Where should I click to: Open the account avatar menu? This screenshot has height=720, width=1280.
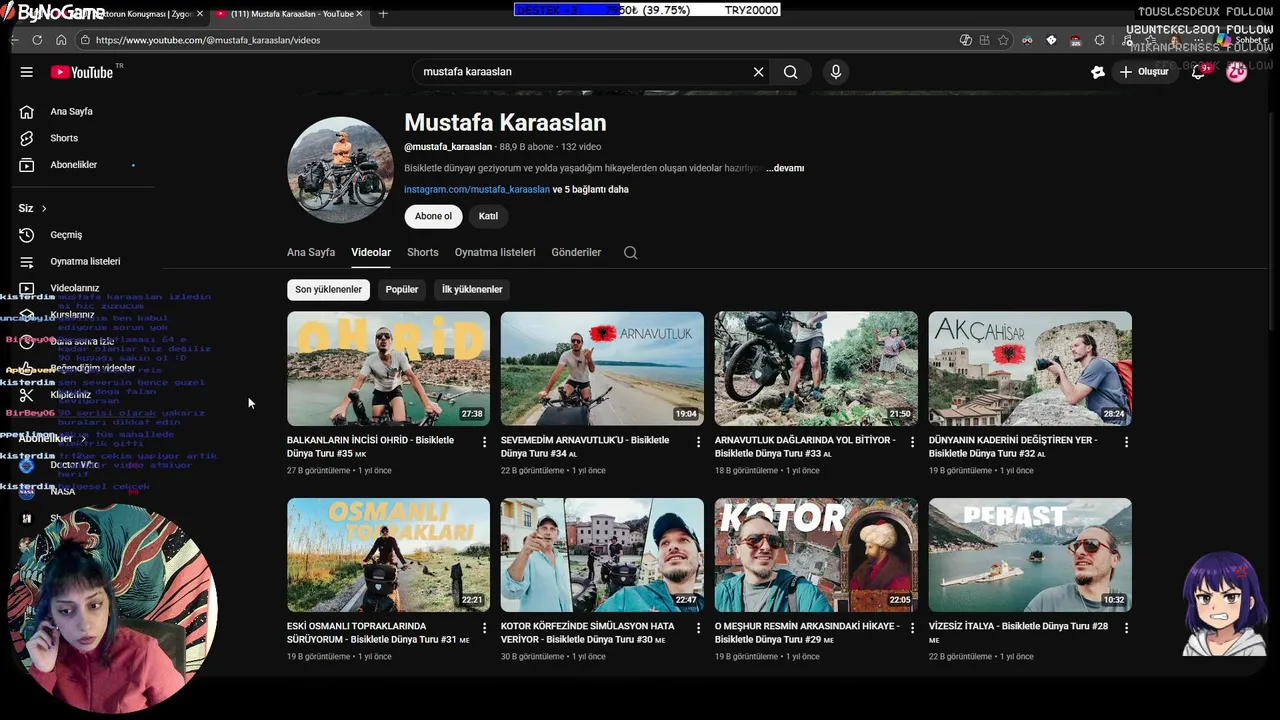(x=1237, y=72)
